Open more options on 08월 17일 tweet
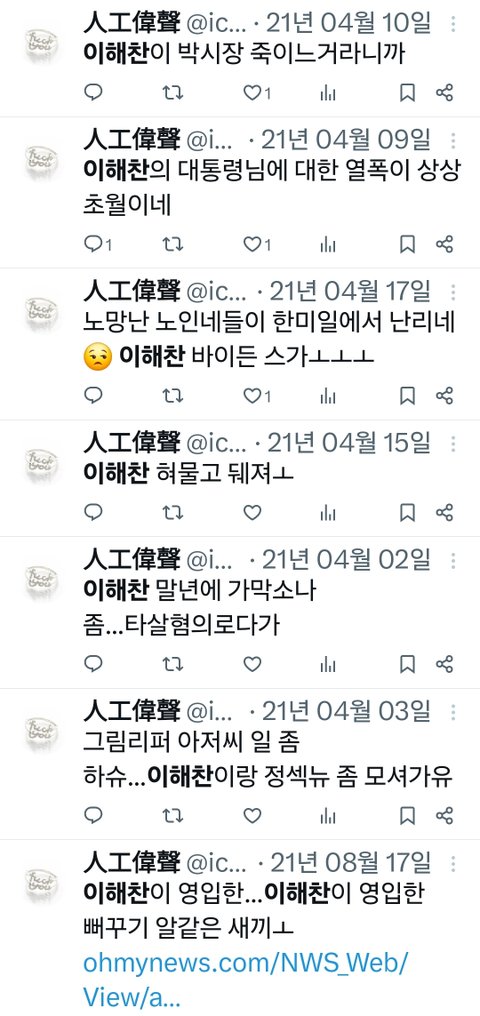 453,863
